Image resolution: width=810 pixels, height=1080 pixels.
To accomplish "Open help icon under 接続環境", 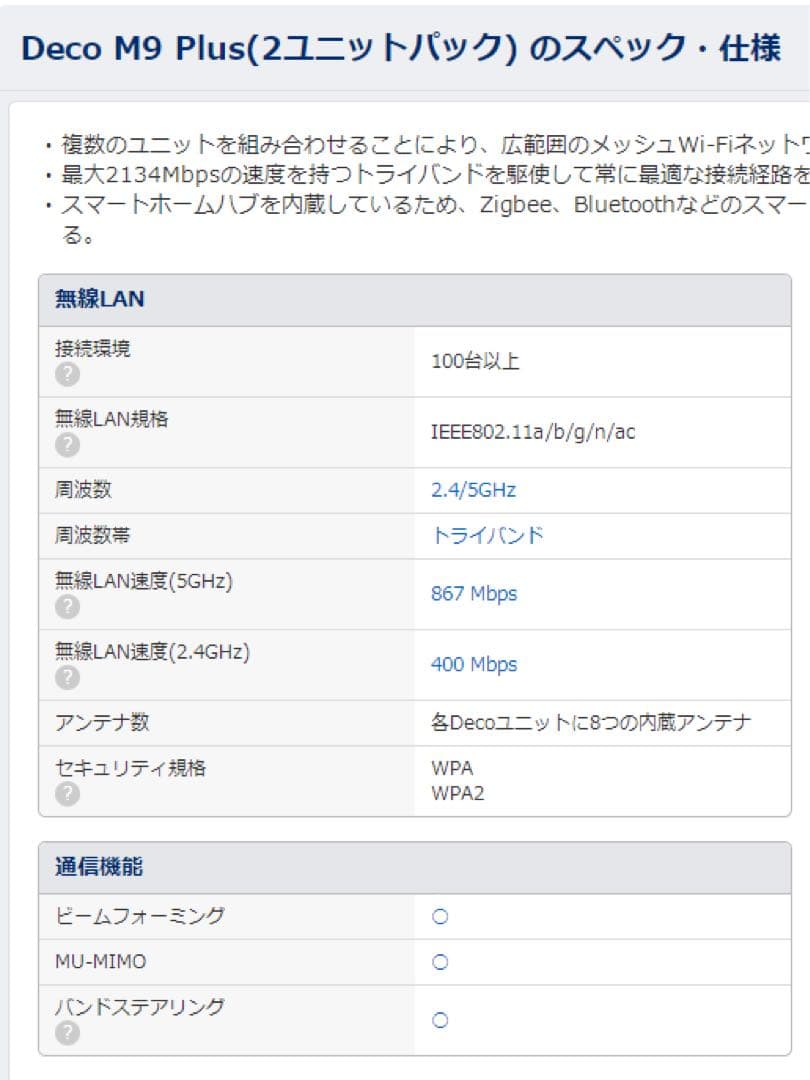I will [67, 375].
